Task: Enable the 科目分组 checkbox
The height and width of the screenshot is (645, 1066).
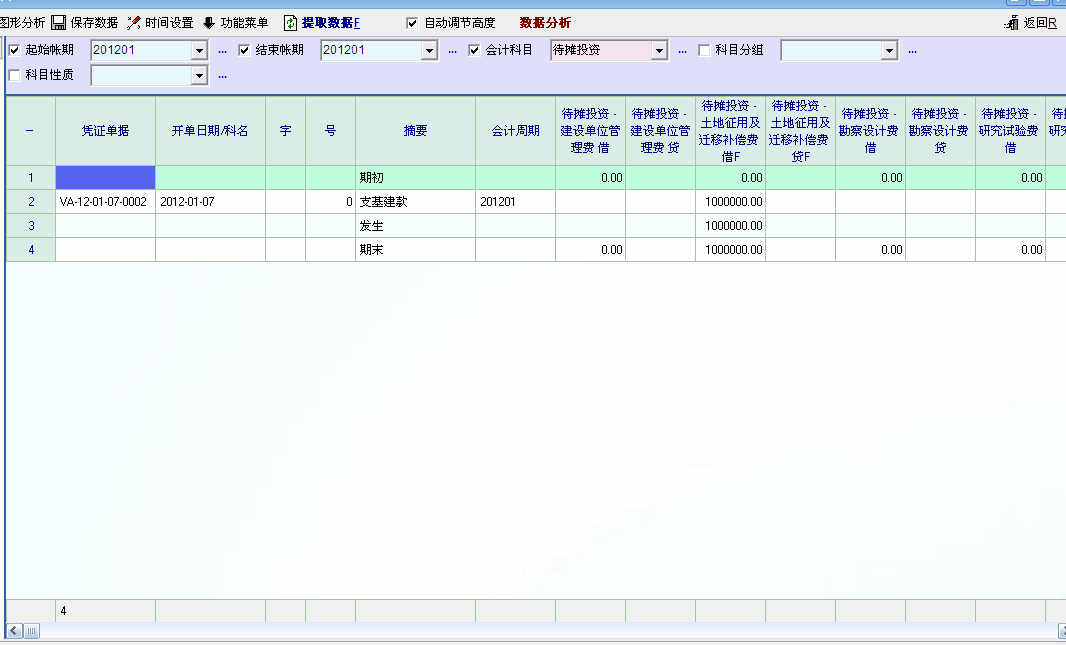Action: point(704,50)
